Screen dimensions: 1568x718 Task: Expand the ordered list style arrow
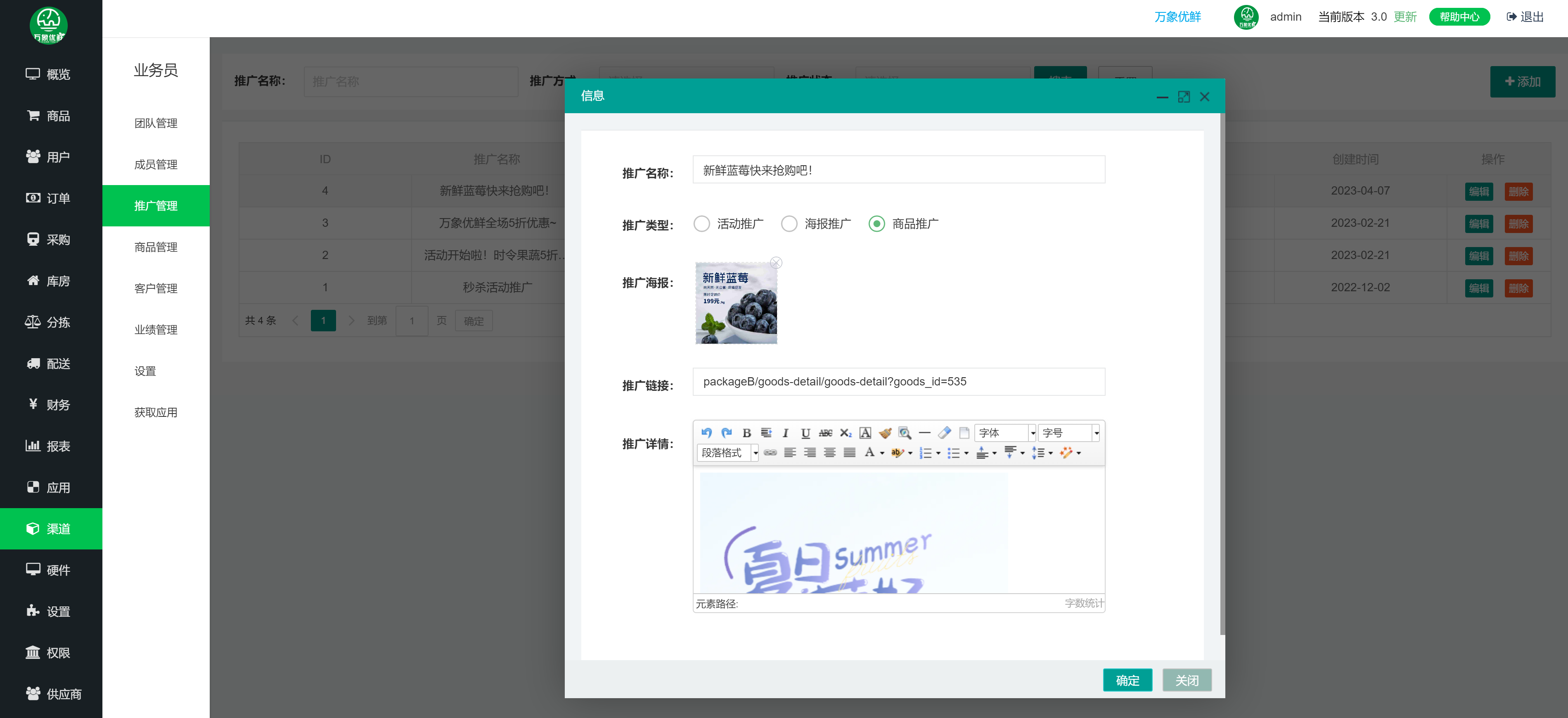(x=938, y=453)
